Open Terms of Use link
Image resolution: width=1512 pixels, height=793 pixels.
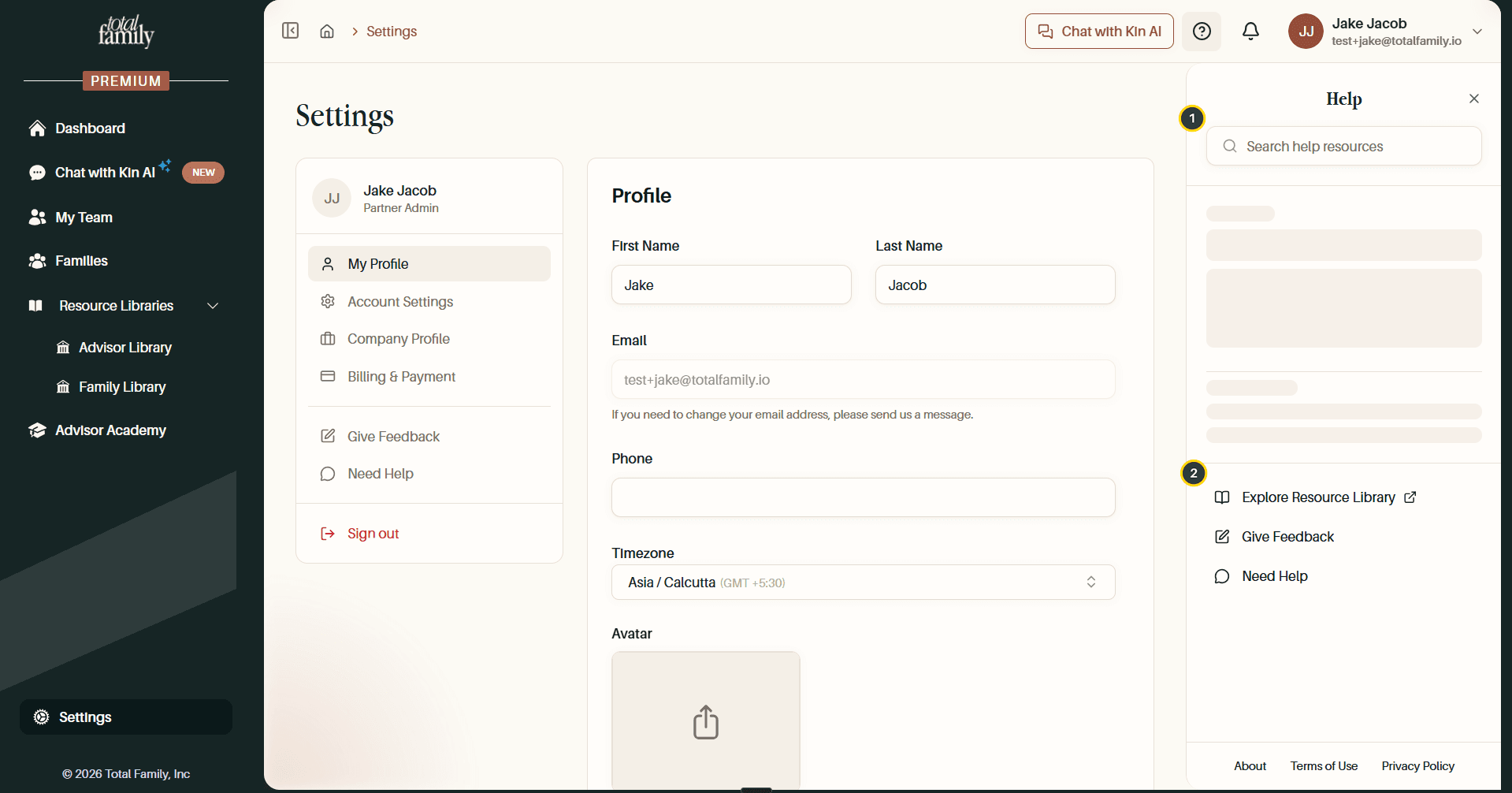(x=1324, y=766)
